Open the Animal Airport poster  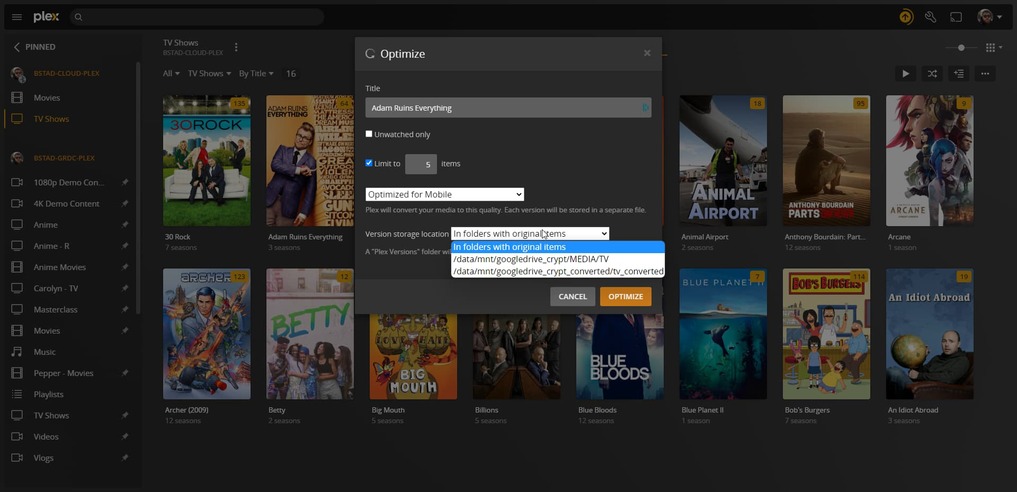tap(723, 161)
